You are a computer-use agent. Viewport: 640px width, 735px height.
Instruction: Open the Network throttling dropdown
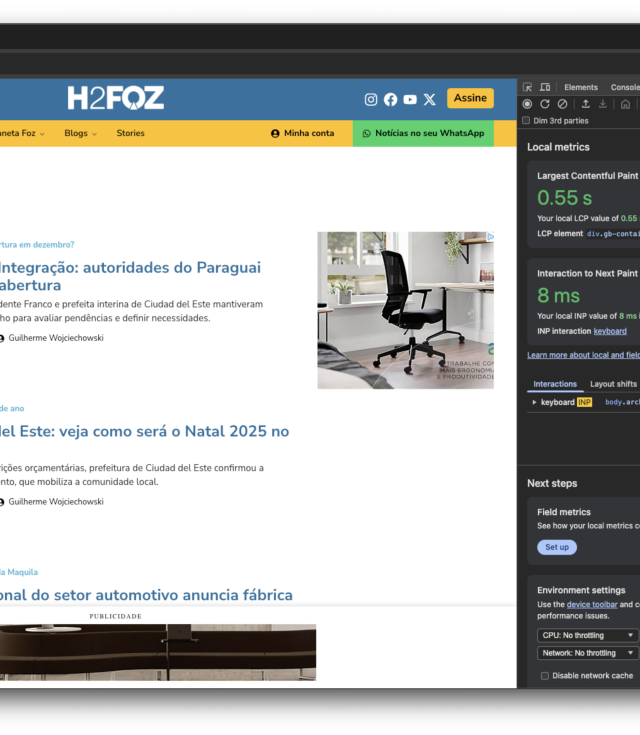[x=587, y=653]
